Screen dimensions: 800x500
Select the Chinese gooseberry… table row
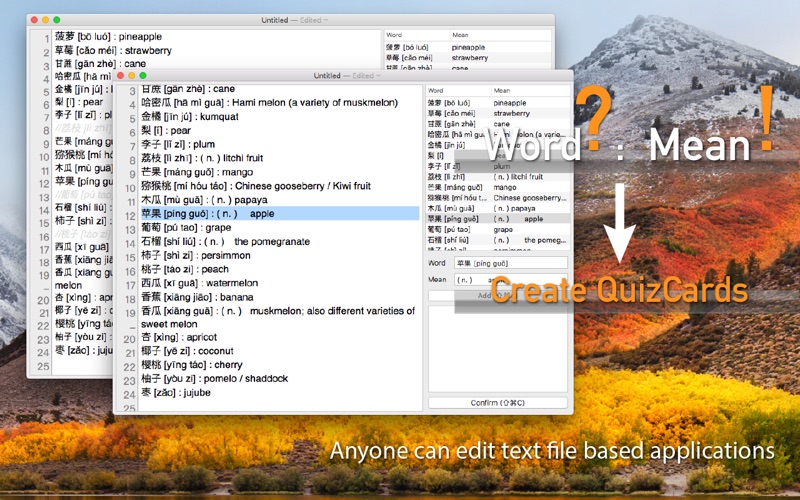(498, 197)
